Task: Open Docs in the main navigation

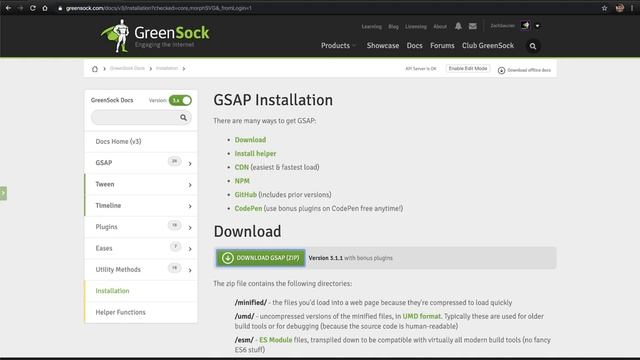Action: tap(414, 46)
